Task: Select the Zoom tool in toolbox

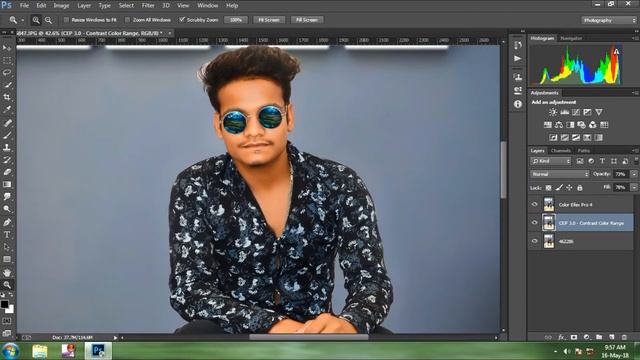Action: [x=7, y=284]
